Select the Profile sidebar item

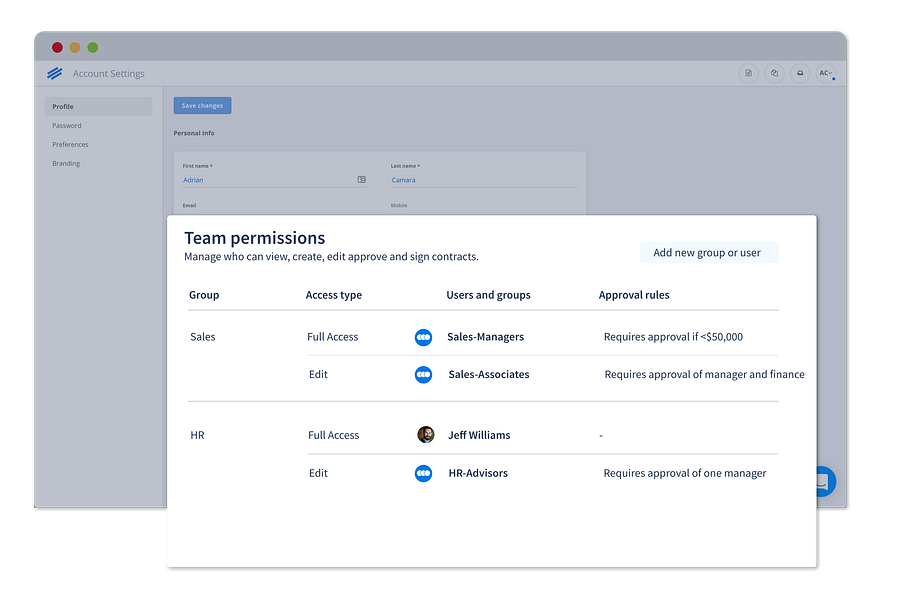tap(99, 107)
